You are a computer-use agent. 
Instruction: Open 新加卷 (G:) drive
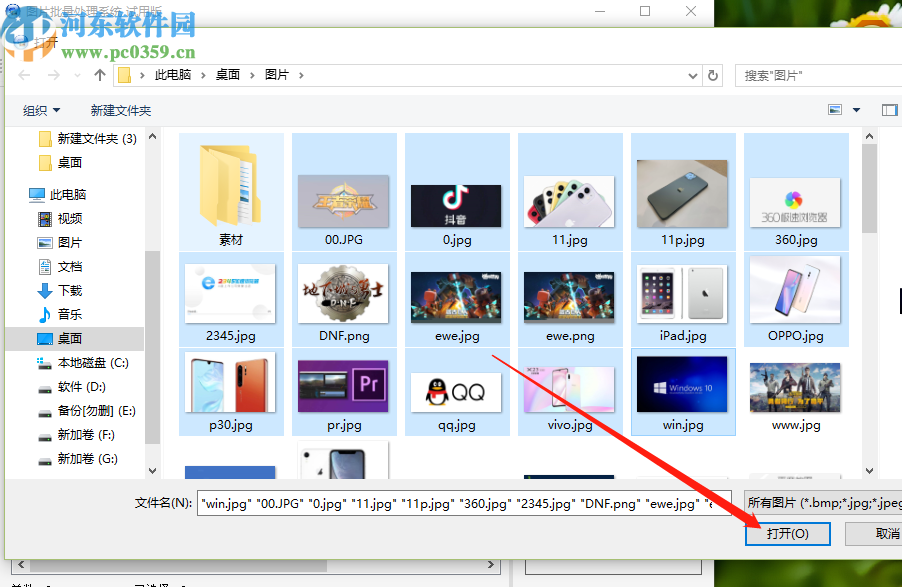click(78, 459)
